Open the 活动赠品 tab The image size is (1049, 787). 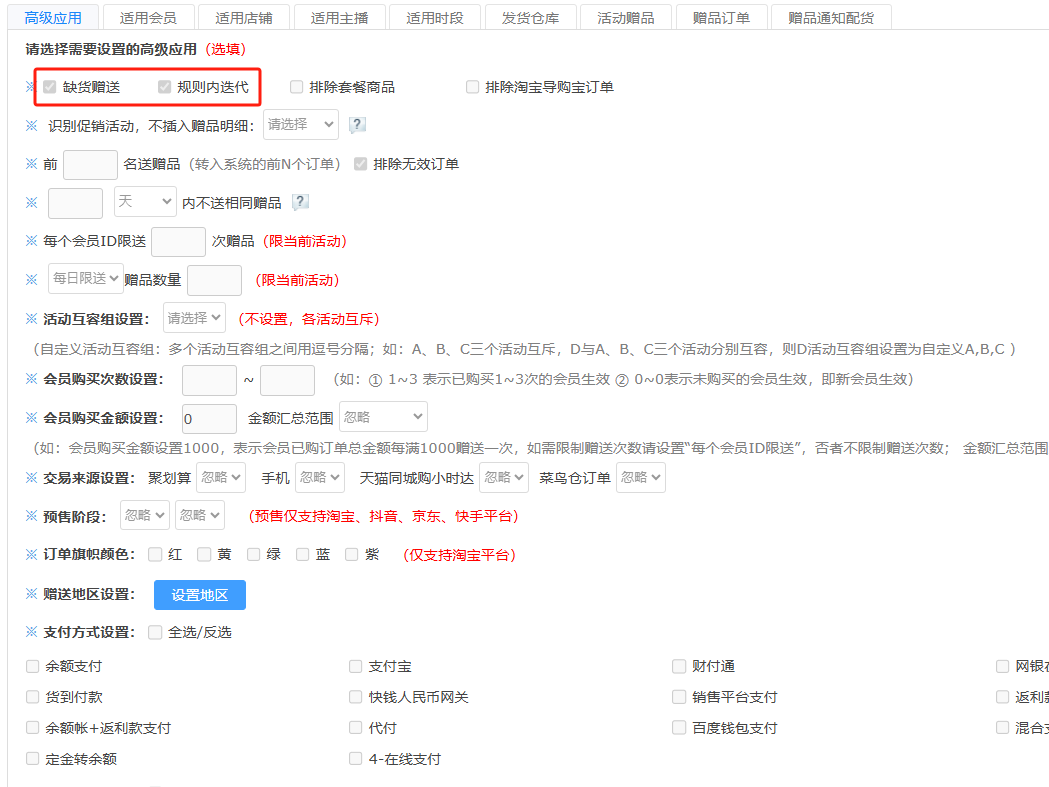[625, 17]
